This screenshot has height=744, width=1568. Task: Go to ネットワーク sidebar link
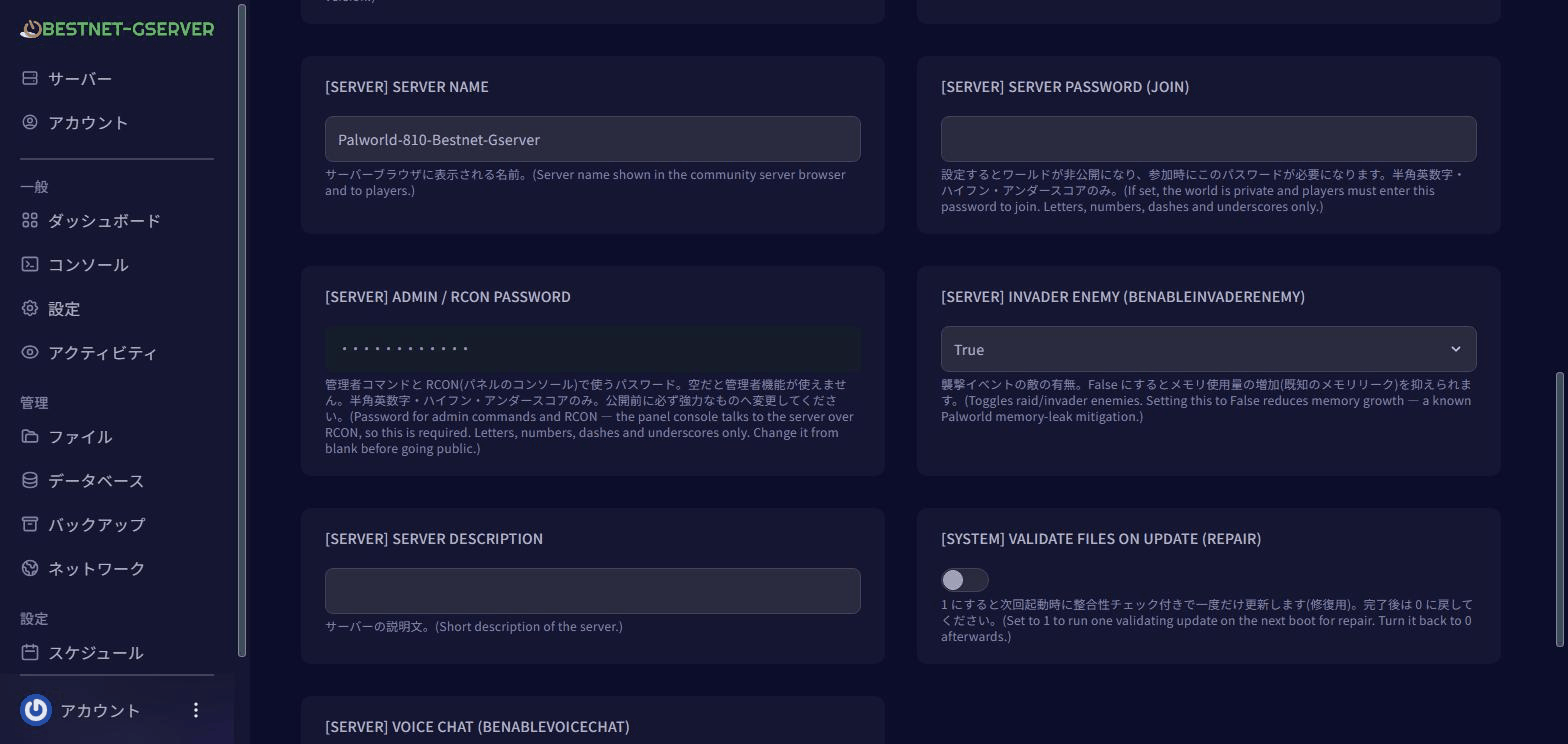pos(97,568)
